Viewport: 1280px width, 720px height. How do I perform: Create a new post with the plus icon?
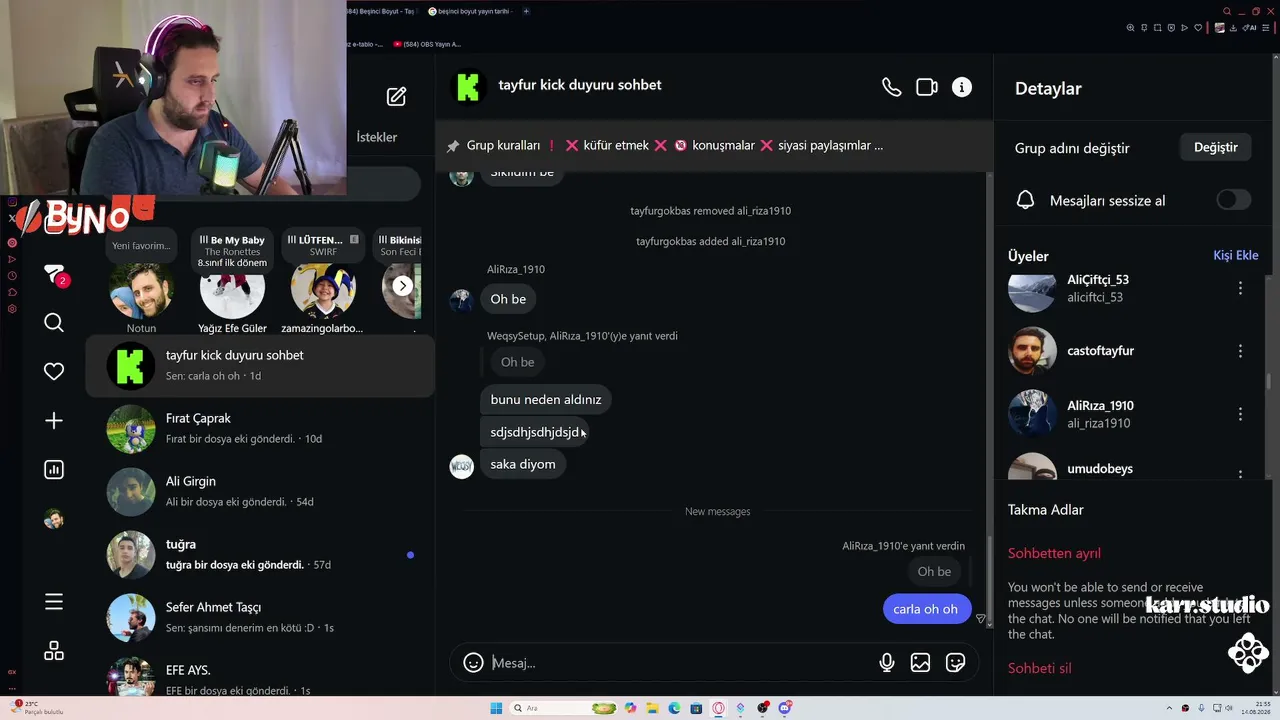(54, 421)
